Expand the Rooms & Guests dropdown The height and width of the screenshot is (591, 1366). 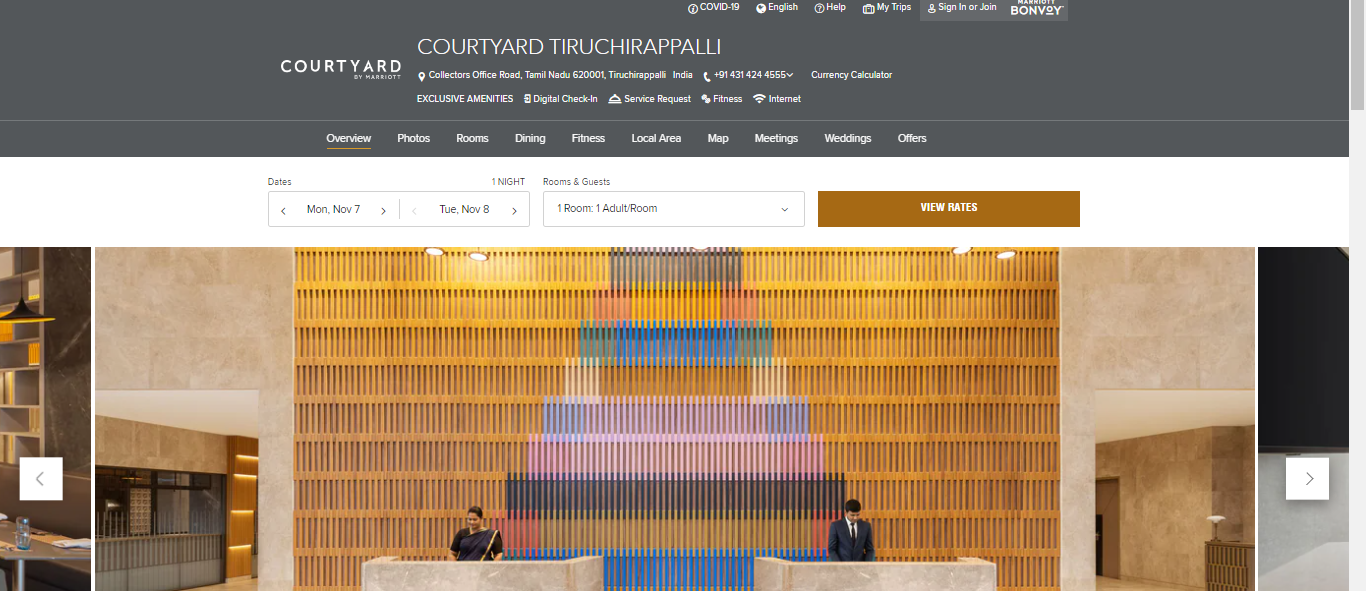tap(673, 209)
